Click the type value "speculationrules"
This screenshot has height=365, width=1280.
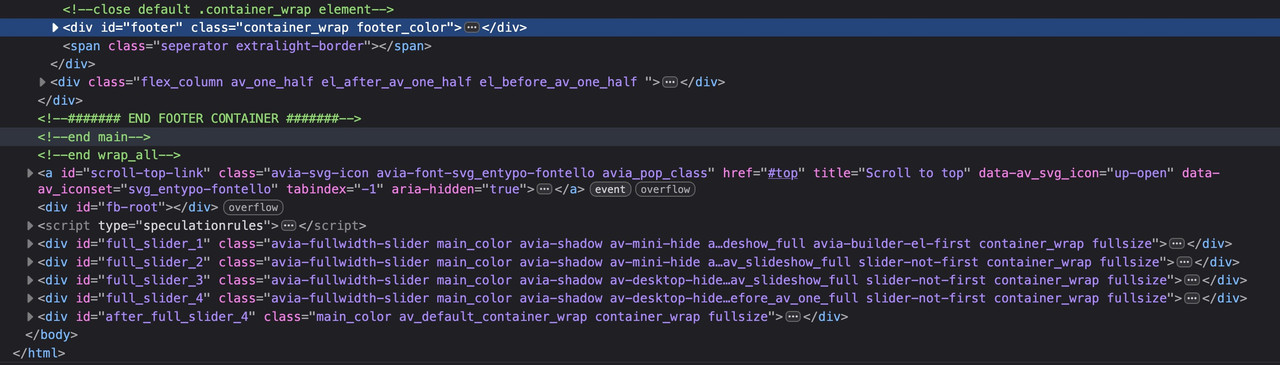point(204,226)
